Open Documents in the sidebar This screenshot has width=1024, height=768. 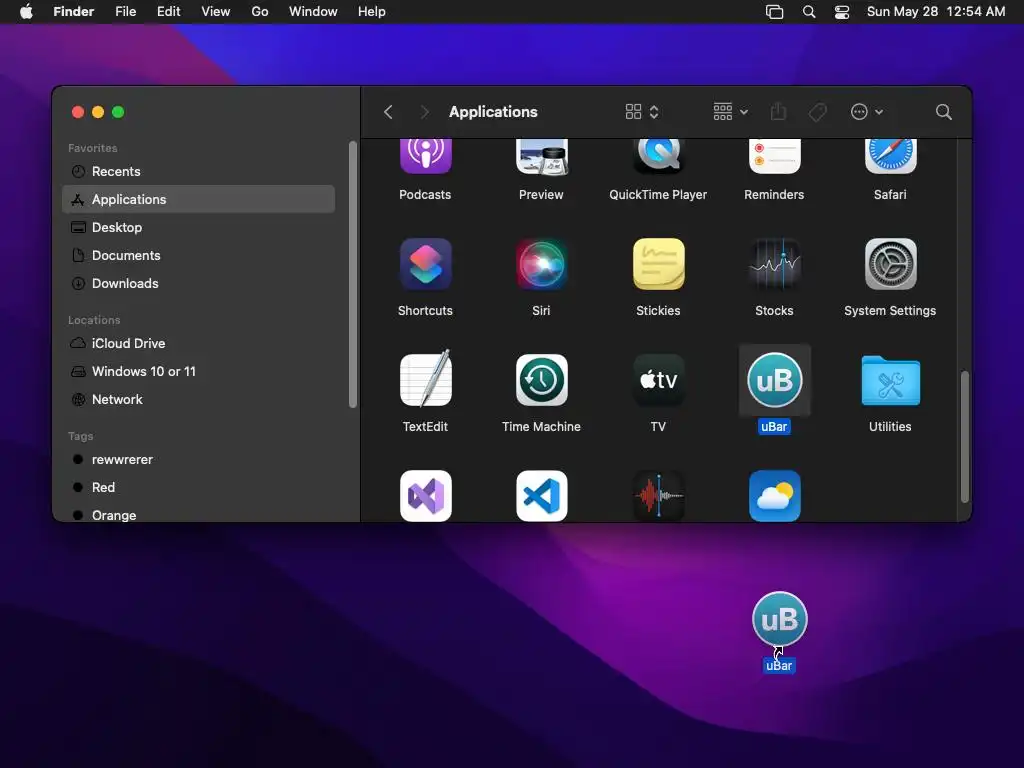point(199,255)
